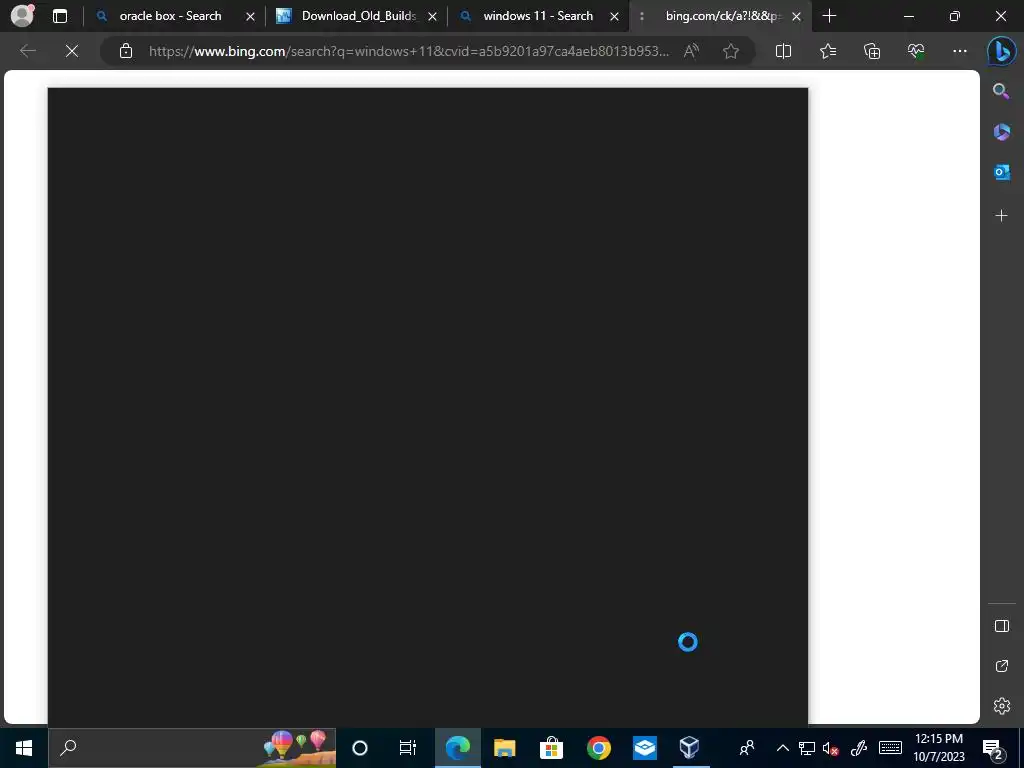This screenshot has height=768, width=1024.
Task: Open Outlook in the sidebar
Action: click(1001, 172)
